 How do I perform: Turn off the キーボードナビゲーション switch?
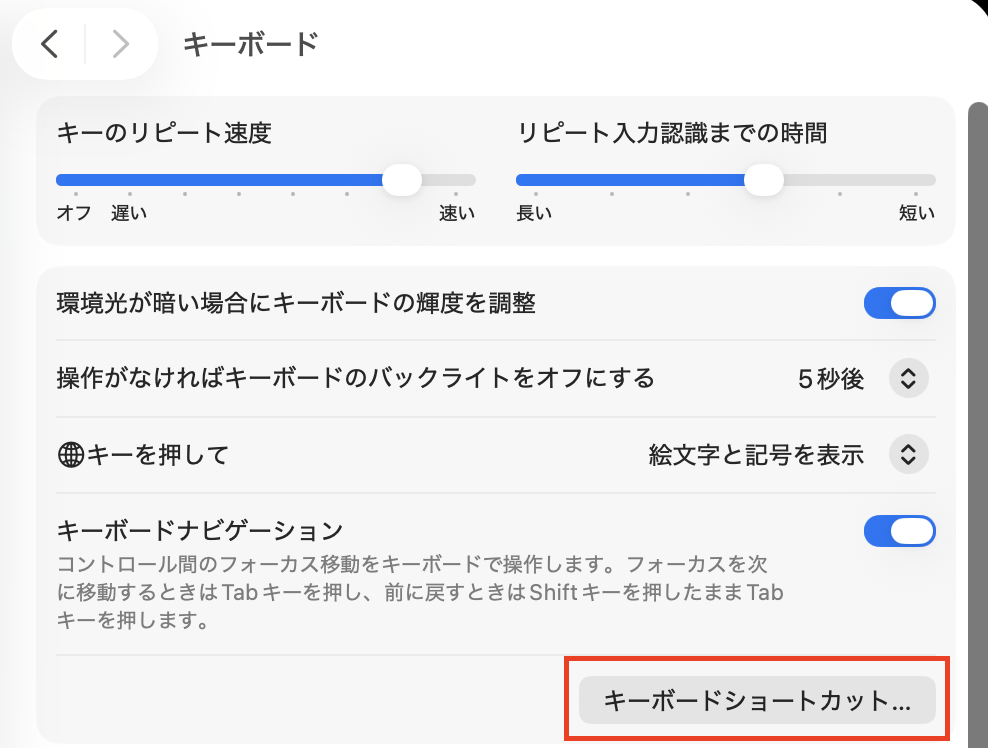pos(899,531)
